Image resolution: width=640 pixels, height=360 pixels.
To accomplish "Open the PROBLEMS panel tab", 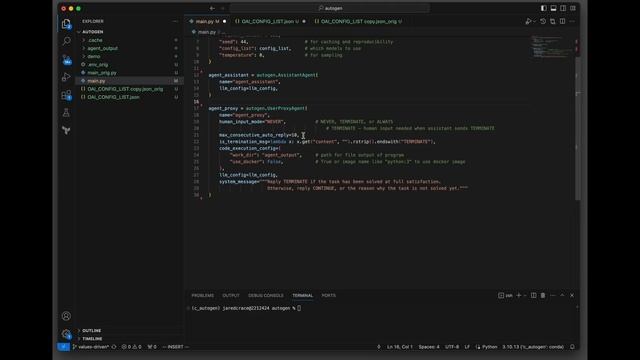I will click(x=202, y=296).
